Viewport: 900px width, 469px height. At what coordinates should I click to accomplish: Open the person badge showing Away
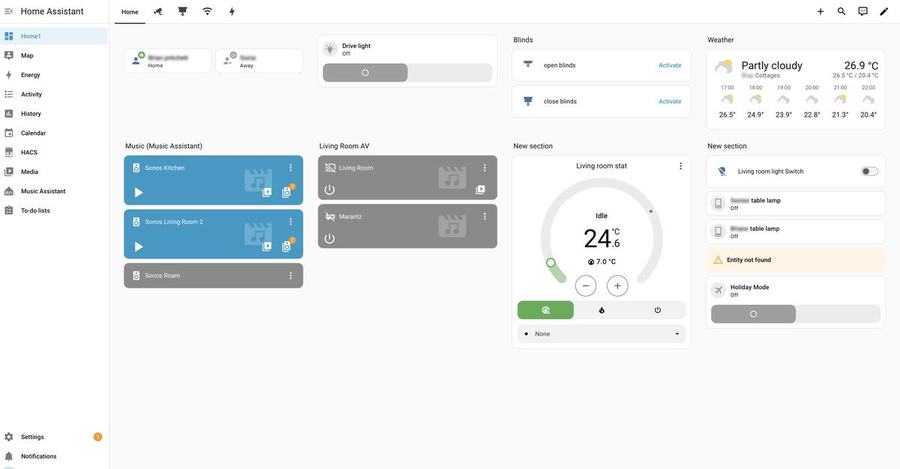[259, 60]
